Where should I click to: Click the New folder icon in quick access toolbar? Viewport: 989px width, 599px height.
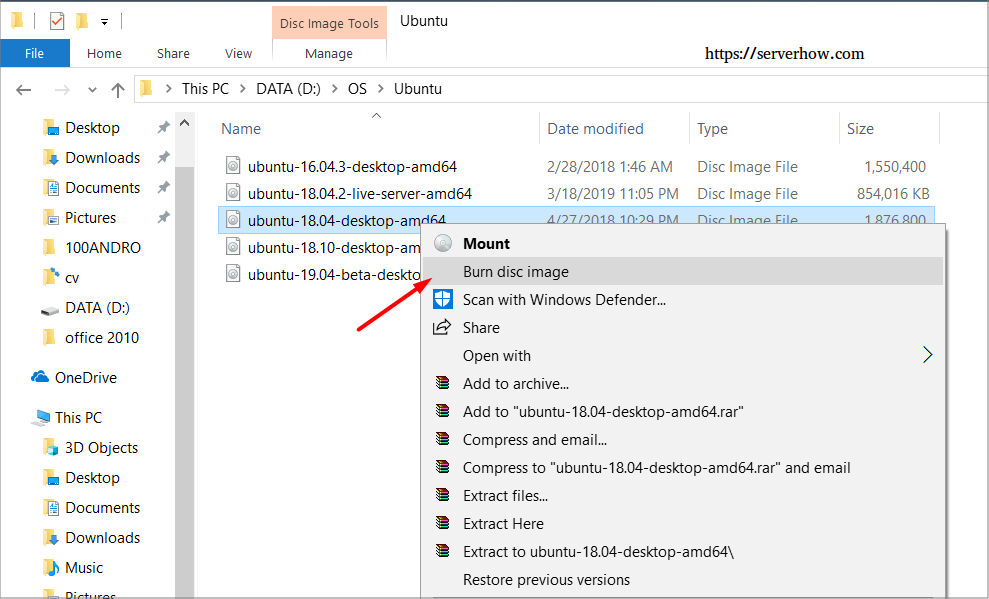[81, 21]
